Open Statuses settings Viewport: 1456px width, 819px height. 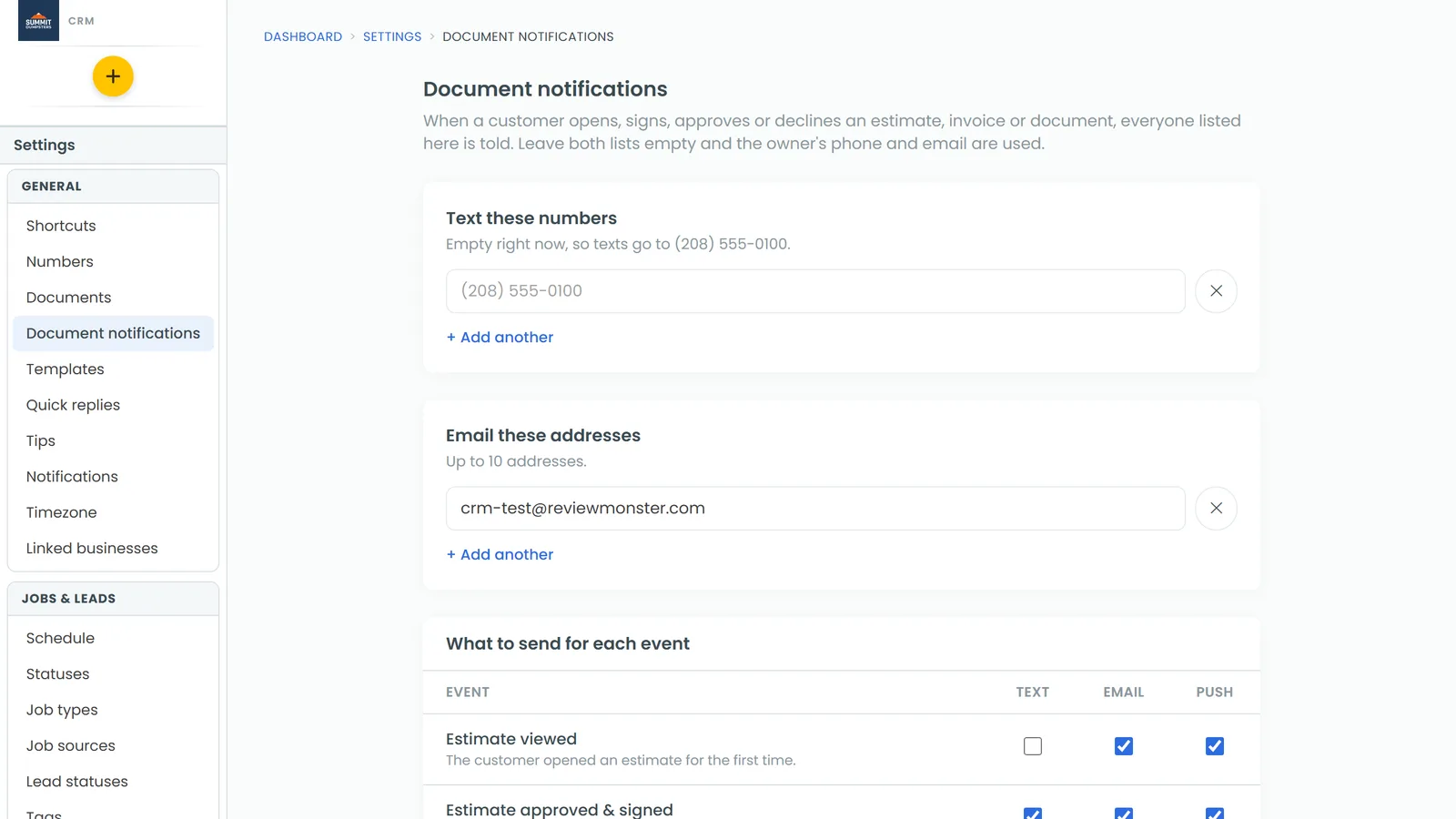[113, 674]
